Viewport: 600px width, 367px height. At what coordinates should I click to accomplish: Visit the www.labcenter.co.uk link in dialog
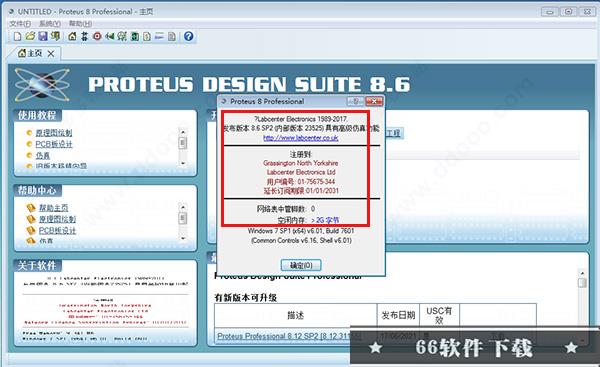pos(301,138)
